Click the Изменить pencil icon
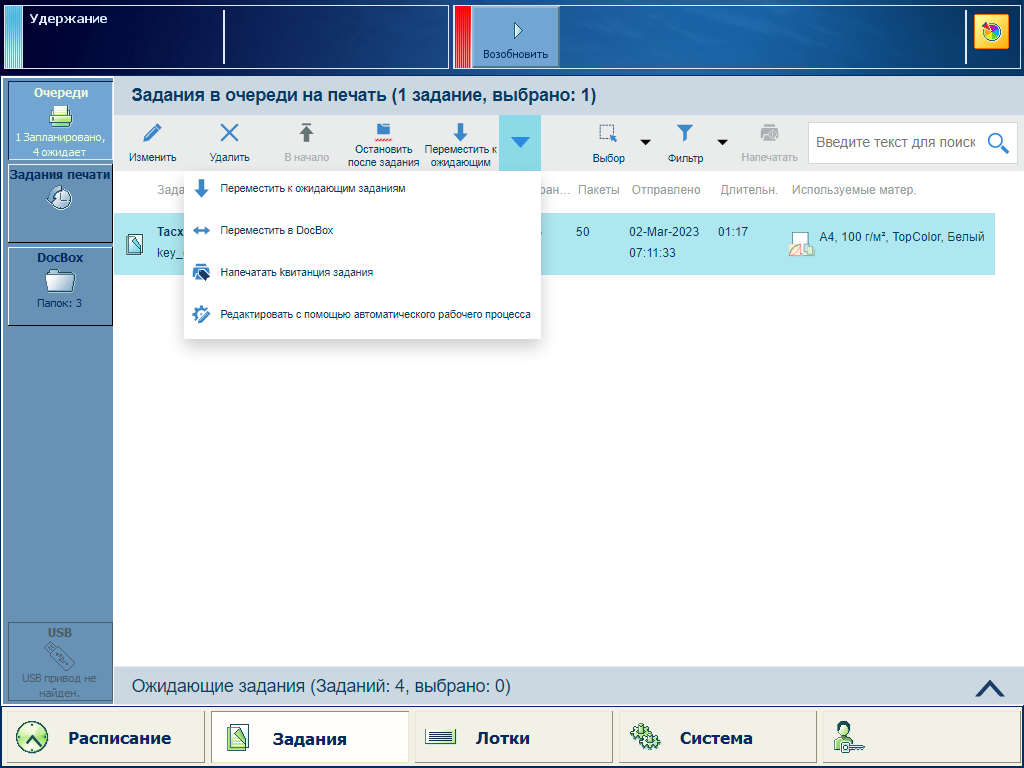This screenshot has height=768, width=1024. (152, 133)
